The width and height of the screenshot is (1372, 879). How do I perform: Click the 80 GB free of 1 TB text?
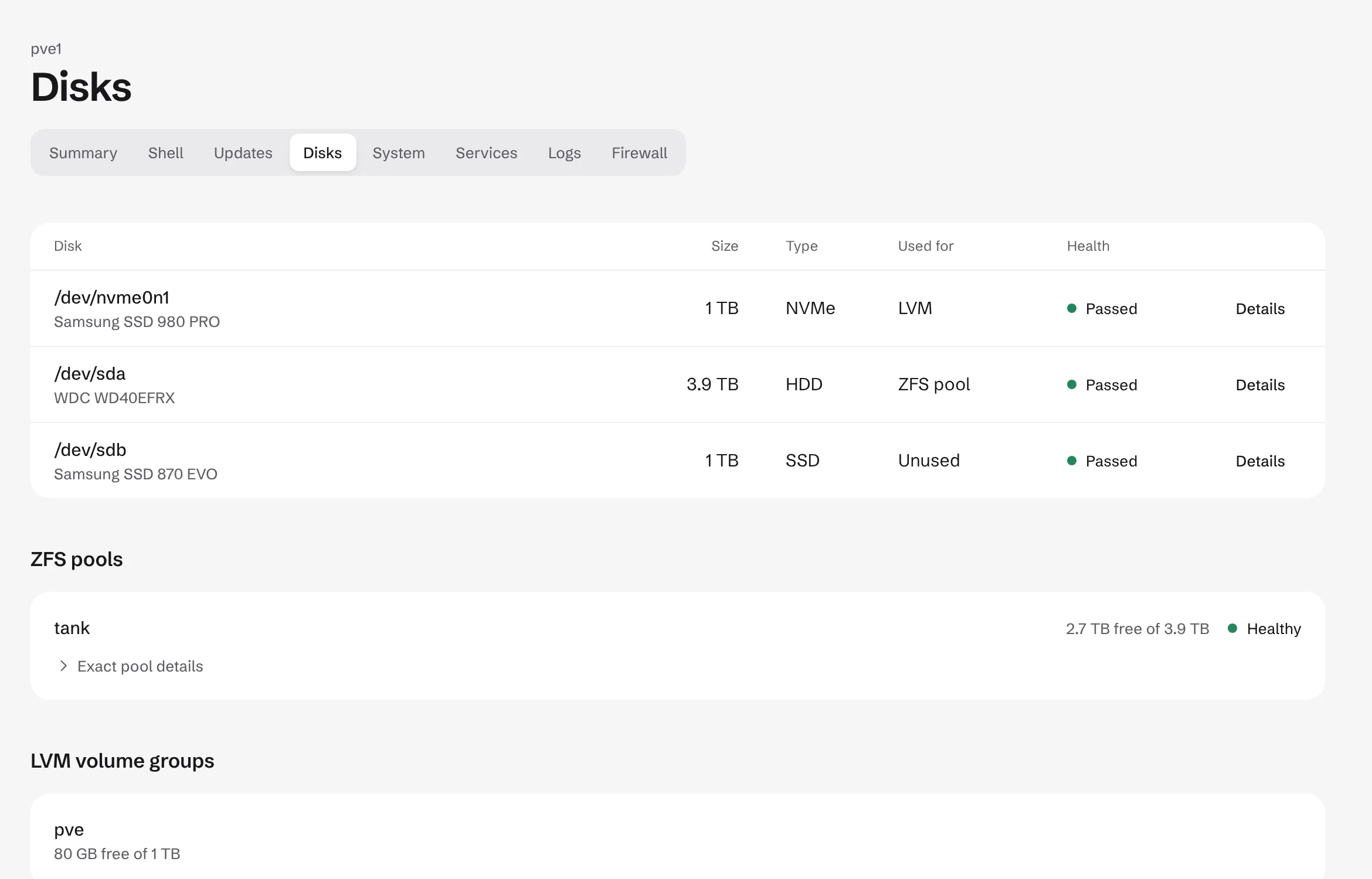(117, 854)
